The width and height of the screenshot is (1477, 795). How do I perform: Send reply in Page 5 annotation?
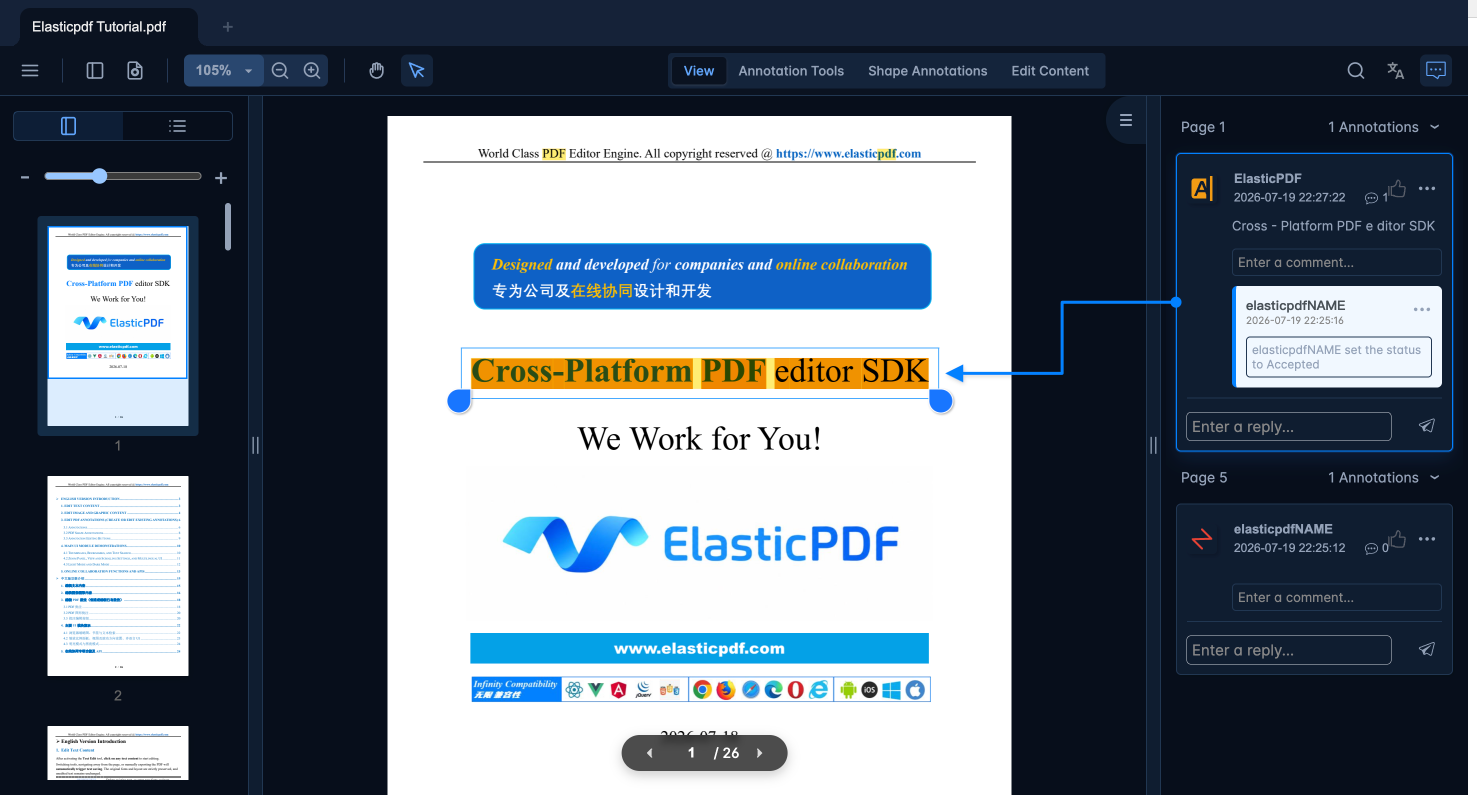(x=1427, y=650)
